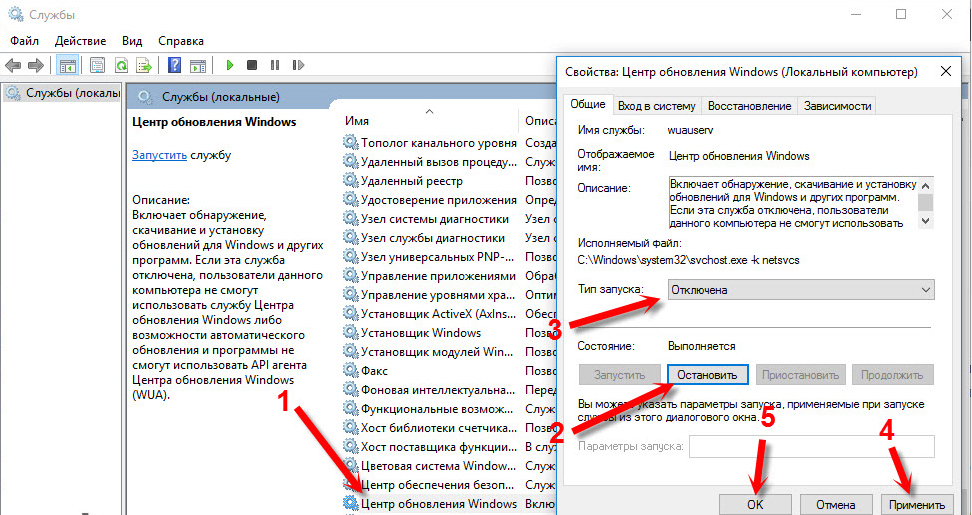Toggle the show/hide action pane icon
The height and width of the screenshot is (515, 972).
click(x=198, y=65)
